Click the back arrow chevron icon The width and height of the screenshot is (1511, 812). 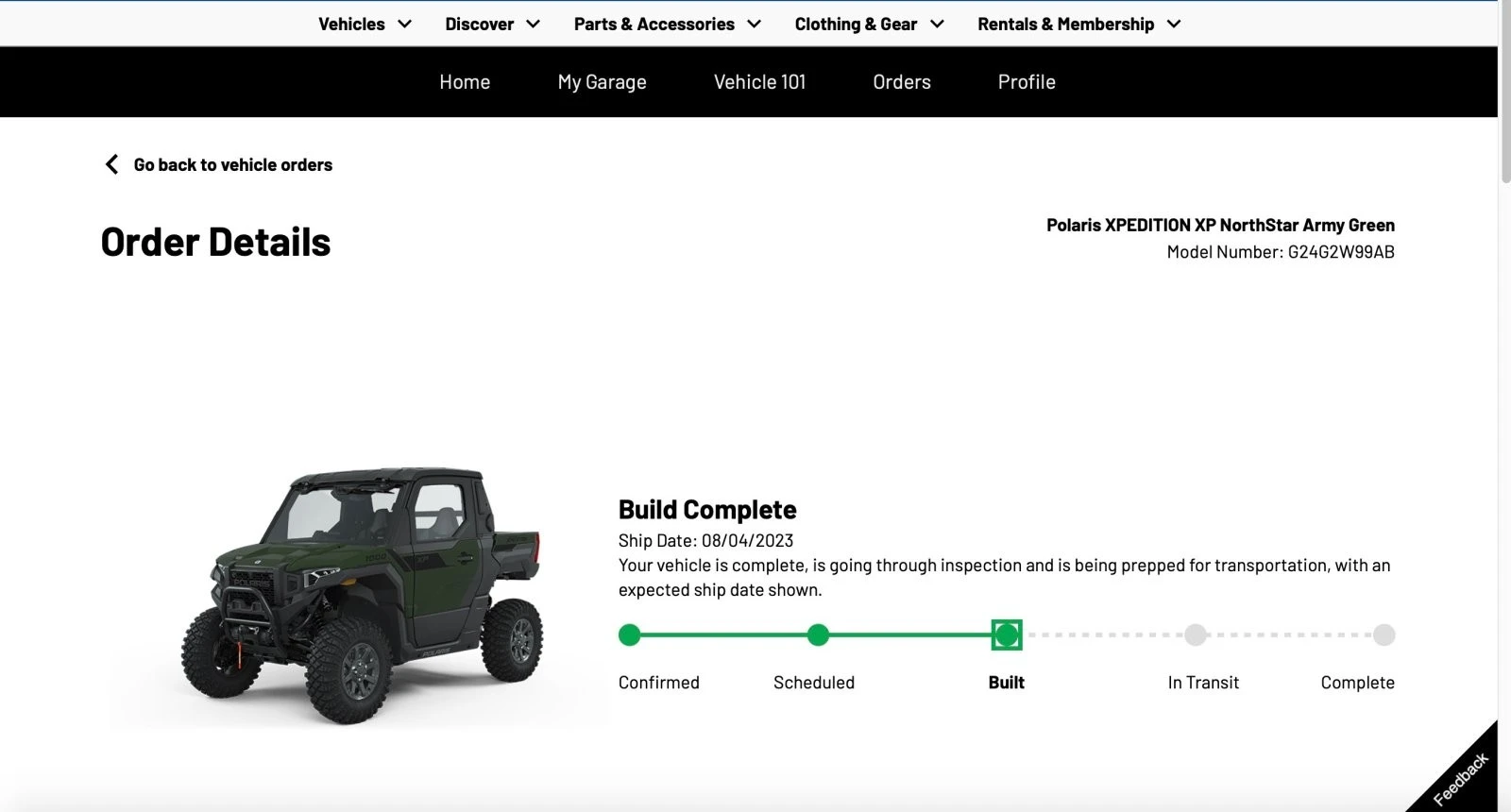point(111,164)
